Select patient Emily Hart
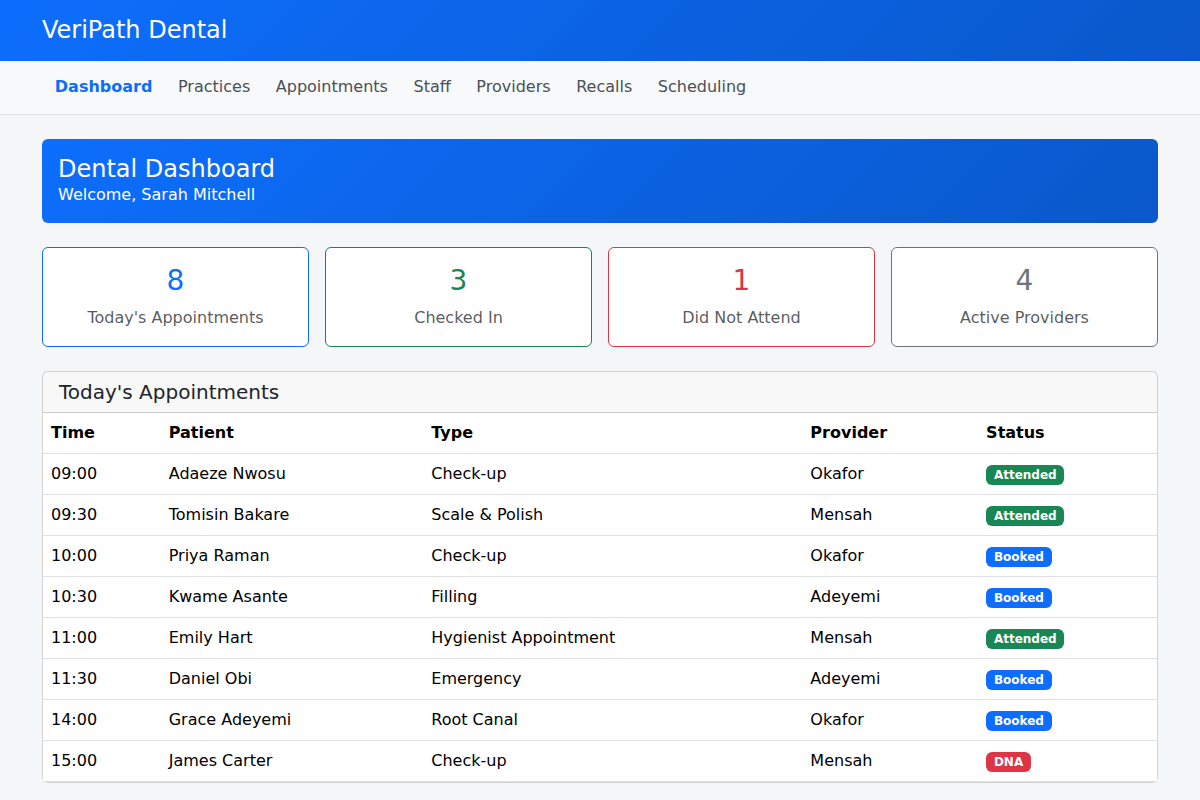Screen dimensions: 1200x800 tap(210, 638)
